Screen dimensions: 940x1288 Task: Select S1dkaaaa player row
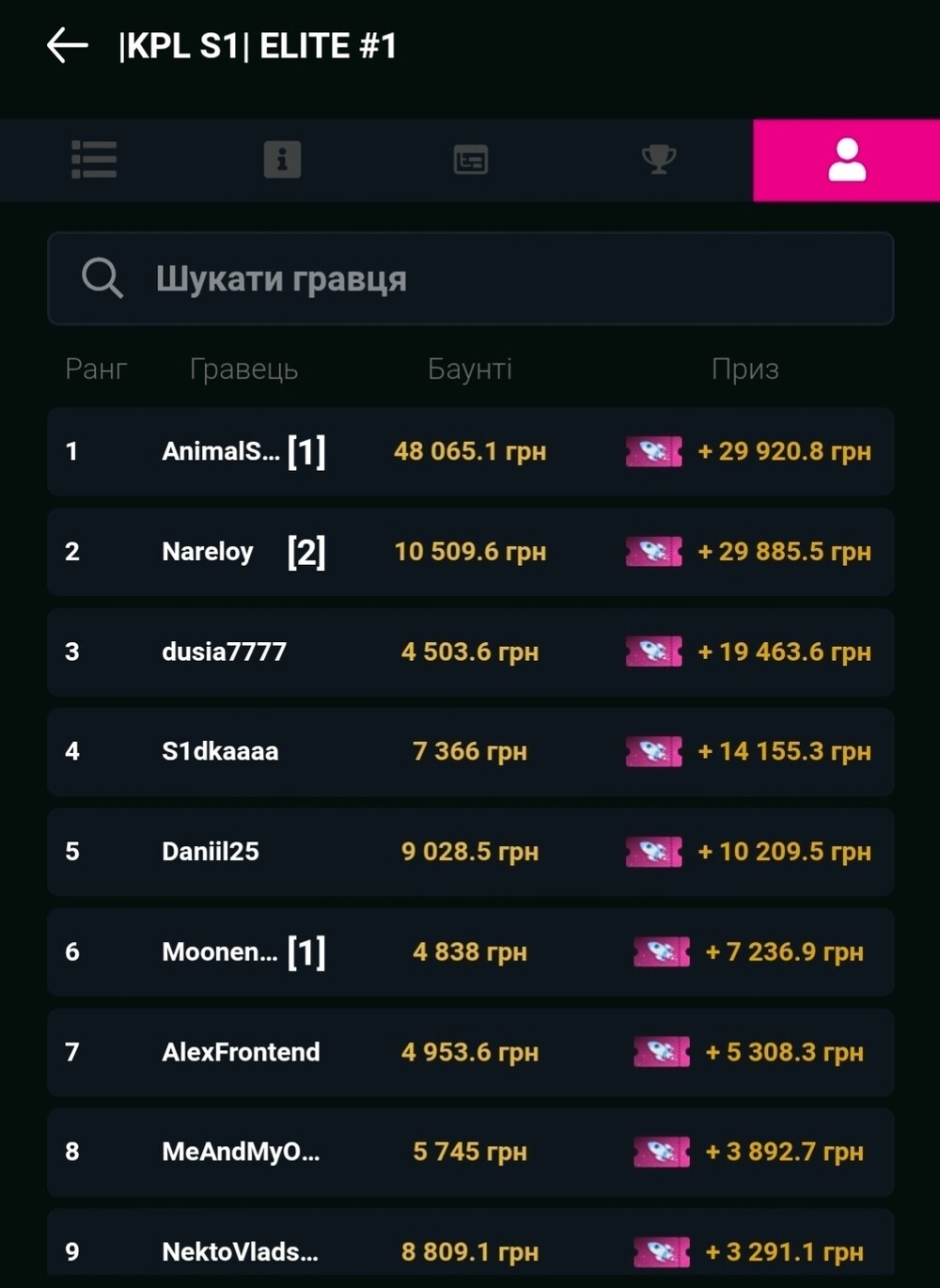click(x=220, y=752)
